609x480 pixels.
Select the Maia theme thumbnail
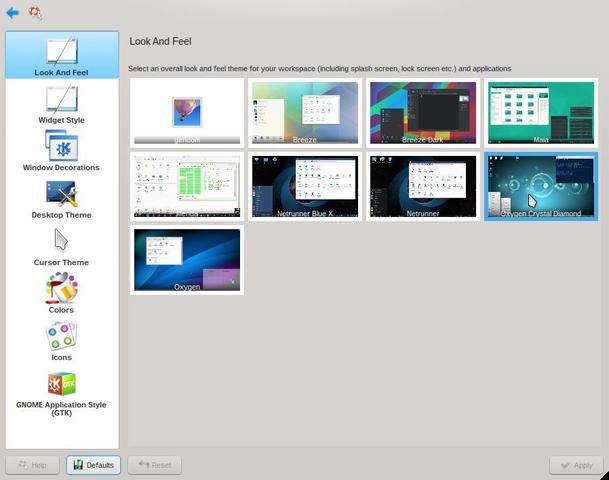(x=541, y=113)
